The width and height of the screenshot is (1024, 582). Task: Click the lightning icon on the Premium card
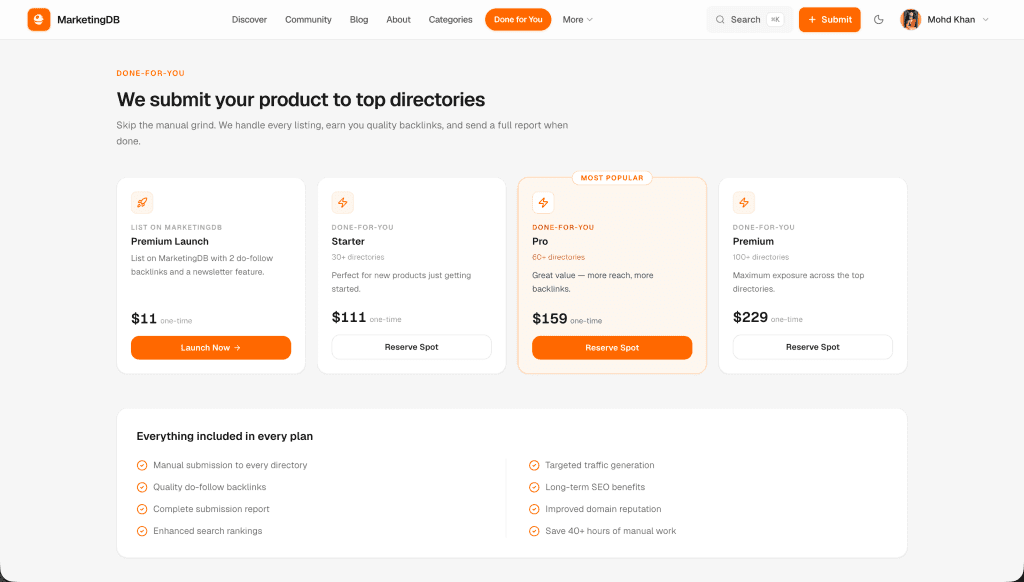tap(744, 202)
